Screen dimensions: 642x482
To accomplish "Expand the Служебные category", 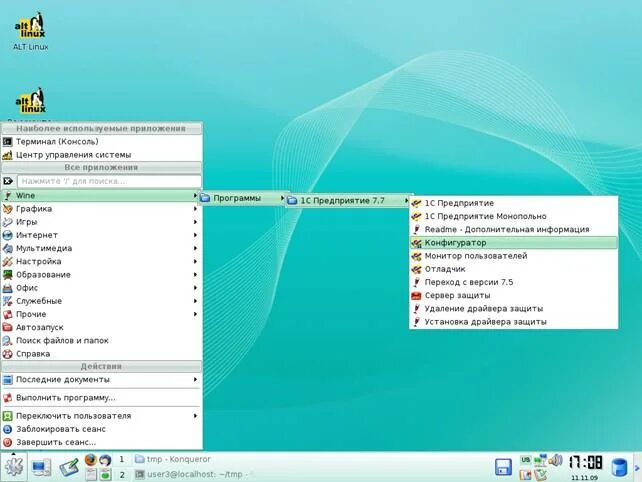I will pos(102,301).
